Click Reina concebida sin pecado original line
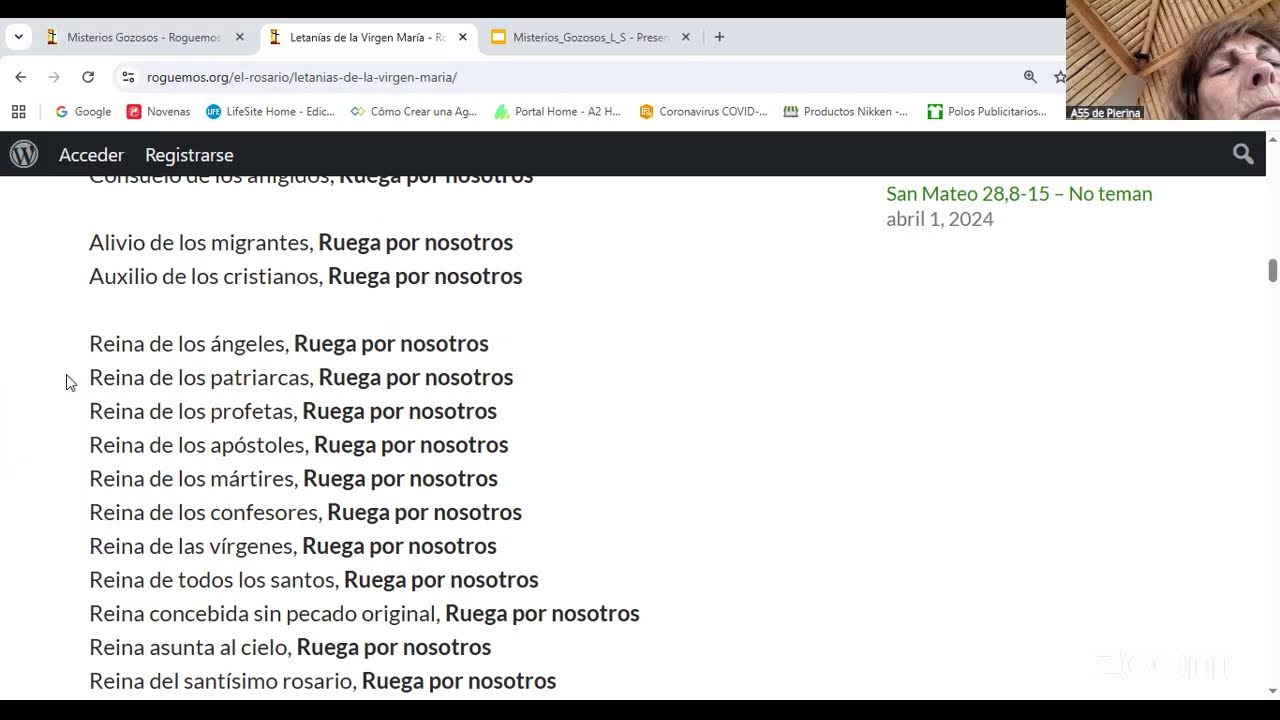The width and height of the screenshot is (1280, 720). [x=364, y=613]
